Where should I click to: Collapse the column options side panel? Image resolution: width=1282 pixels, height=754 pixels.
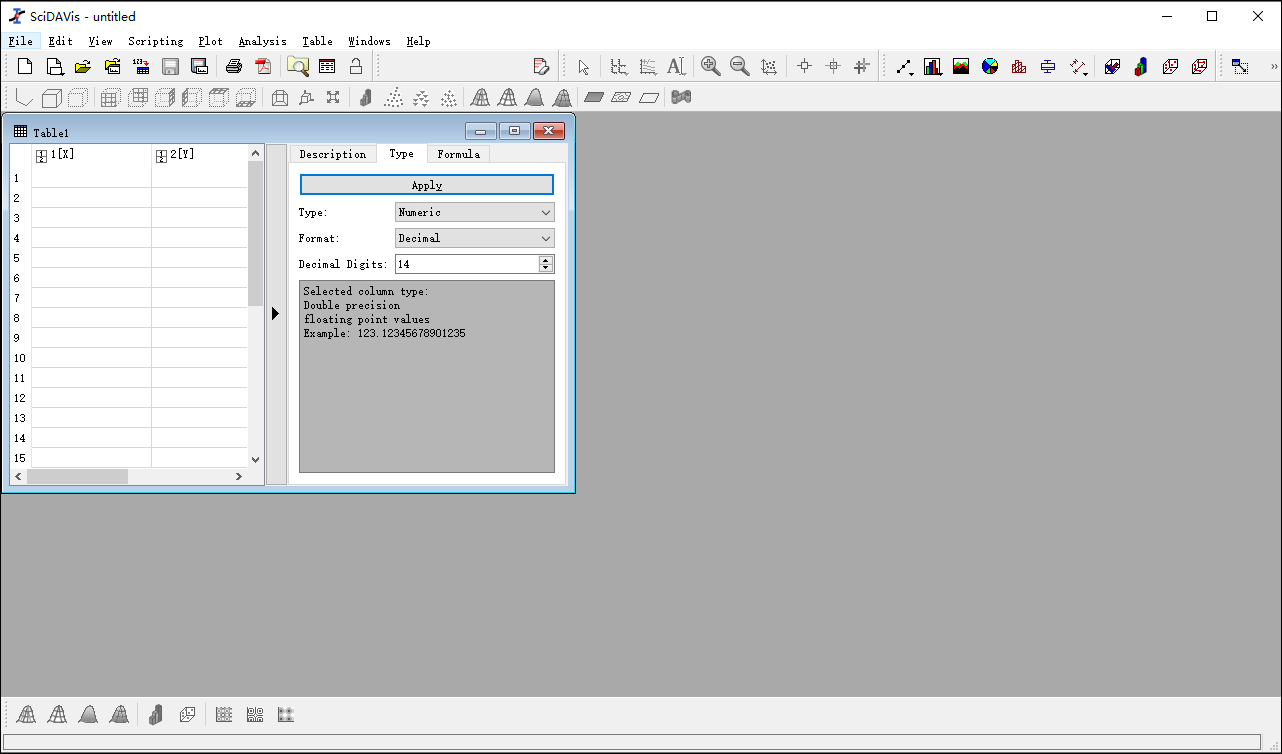tap(276, 314)
